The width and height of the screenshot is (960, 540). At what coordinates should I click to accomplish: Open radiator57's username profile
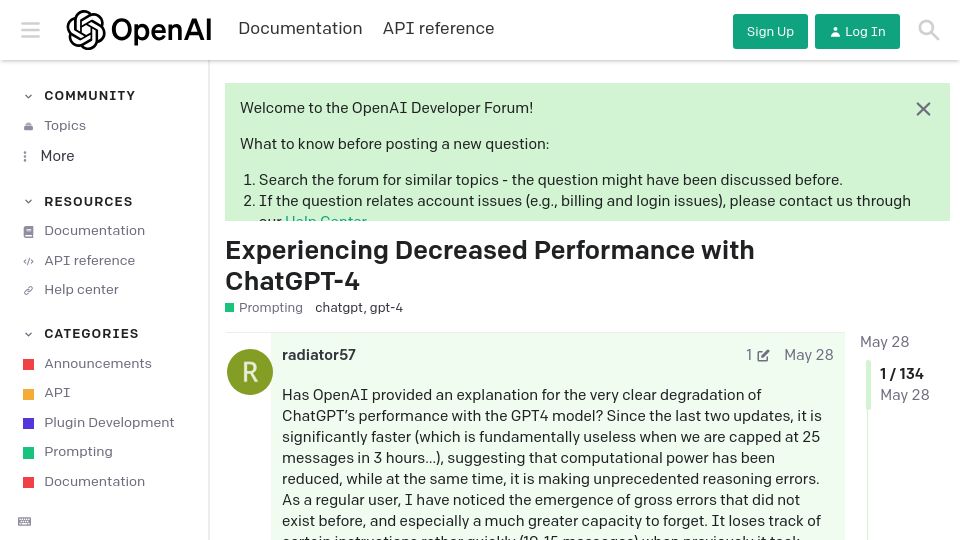click(318, 355)
